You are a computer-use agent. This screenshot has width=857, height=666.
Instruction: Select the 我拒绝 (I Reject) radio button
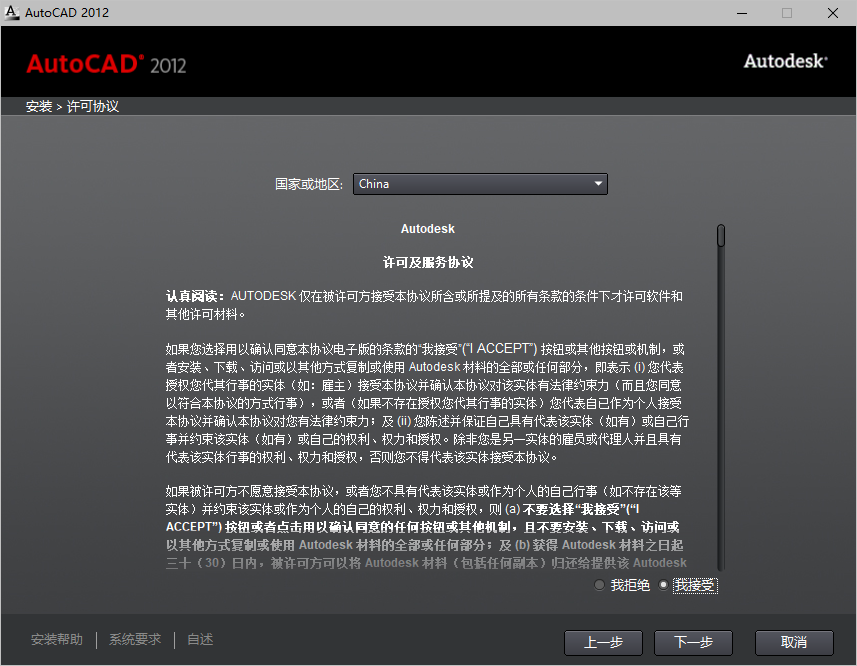point(599,585)
